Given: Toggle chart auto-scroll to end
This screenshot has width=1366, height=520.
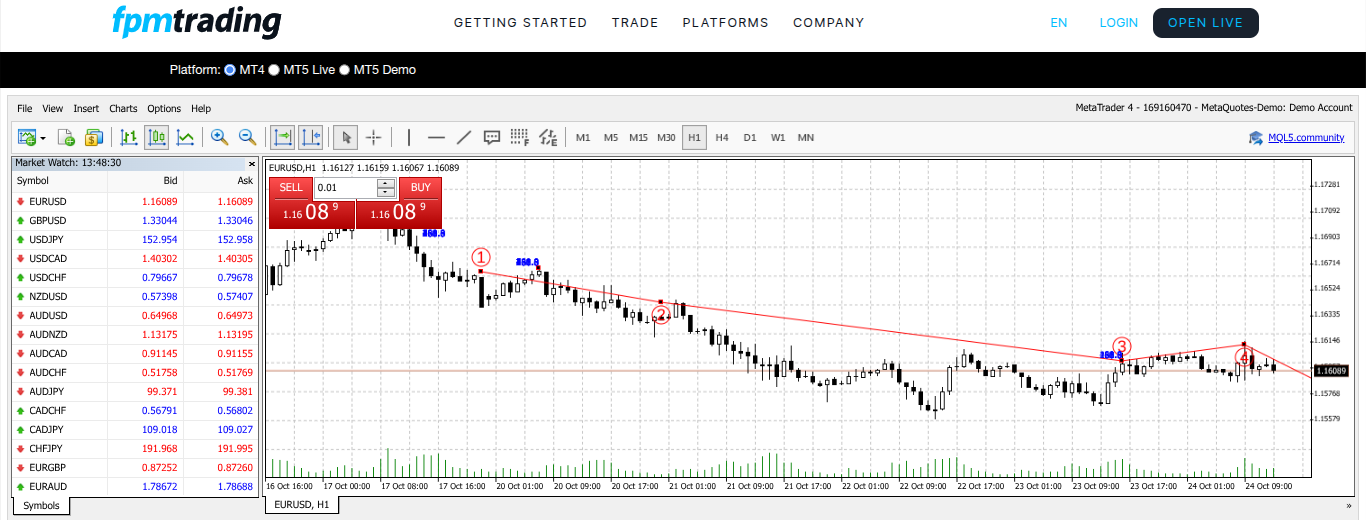Looking at the screenshot, I should [283, 137].
